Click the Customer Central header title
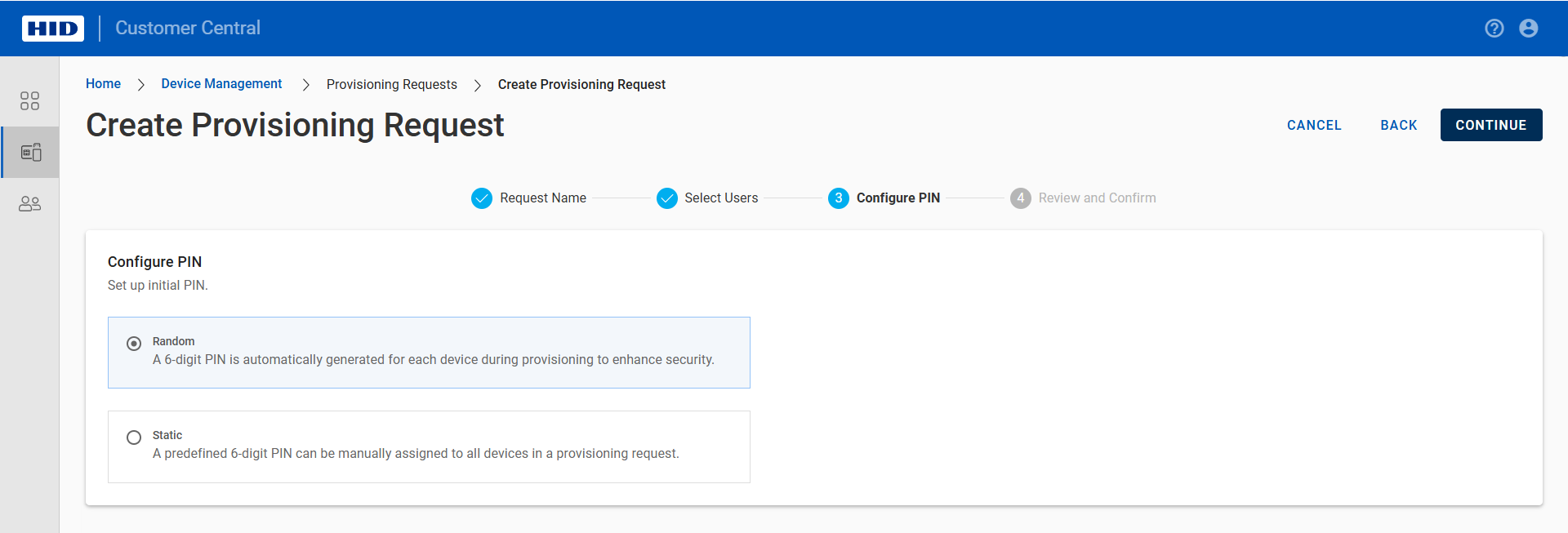 (188, 29)
